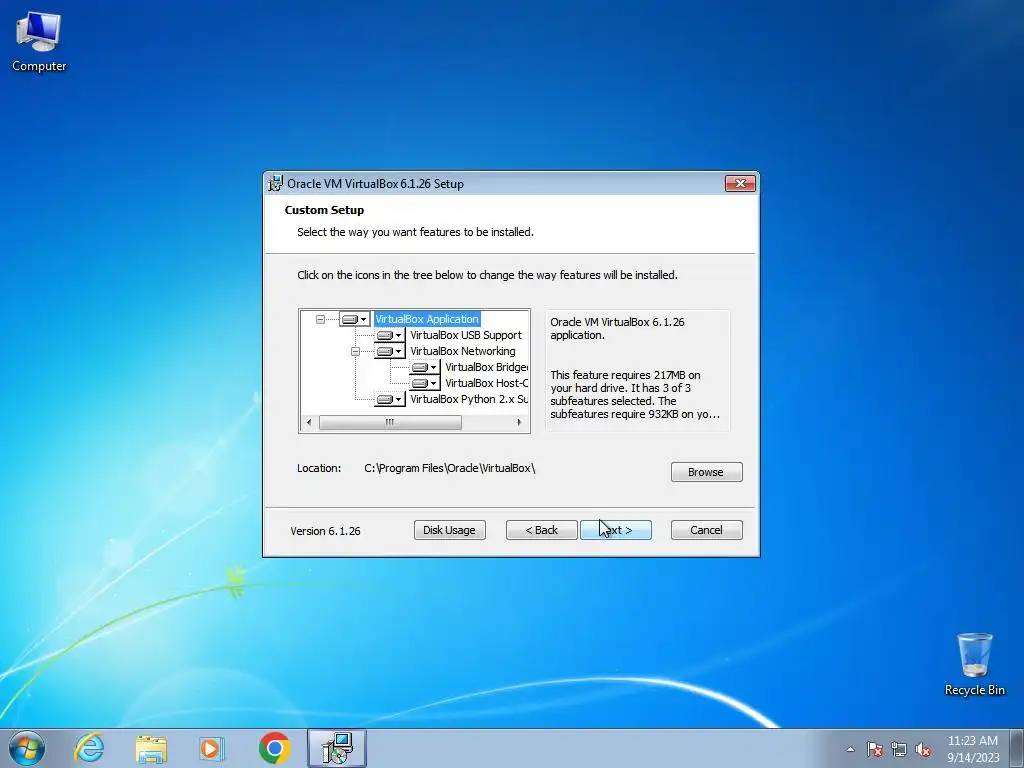The image size is (1024, 768).
Task: Click the feature tree scroll left arrow
Action: click(309, 423)
